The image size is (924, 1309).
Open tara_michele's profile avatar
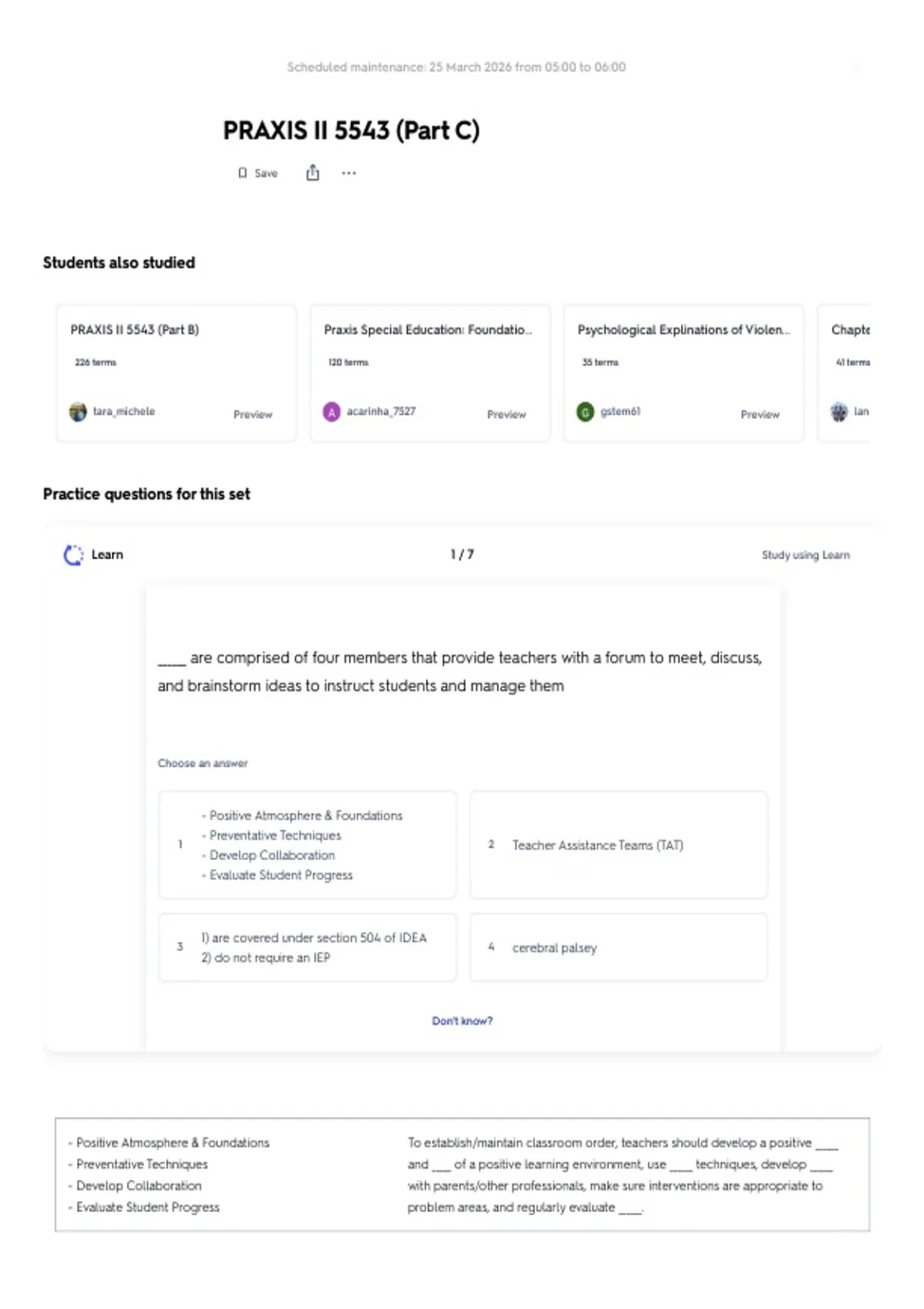(x=78, y=412)
